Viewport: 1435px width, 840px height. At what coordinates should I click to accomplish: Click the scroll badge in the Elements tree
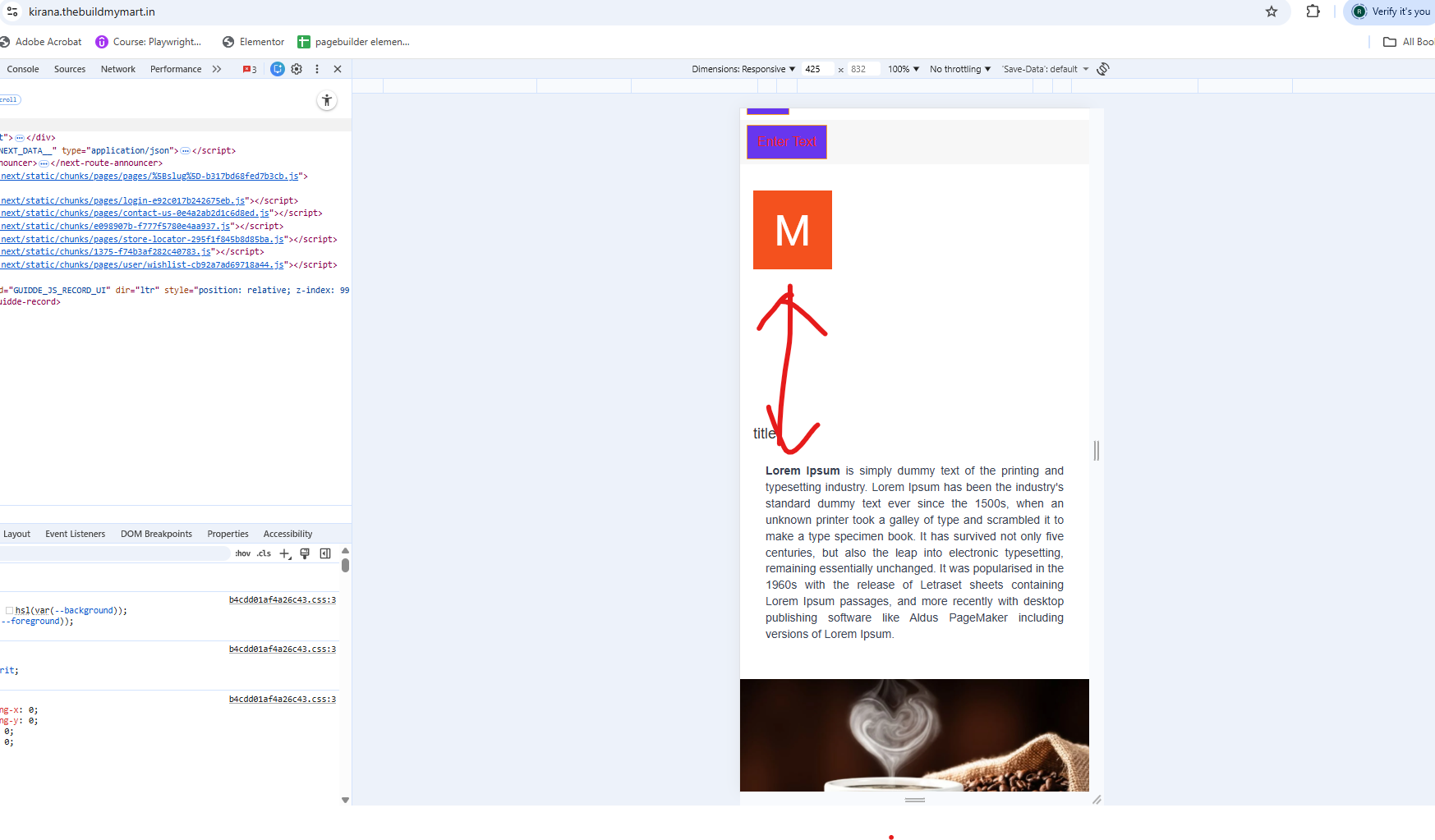pyautogui.click(x=10, y=99)
